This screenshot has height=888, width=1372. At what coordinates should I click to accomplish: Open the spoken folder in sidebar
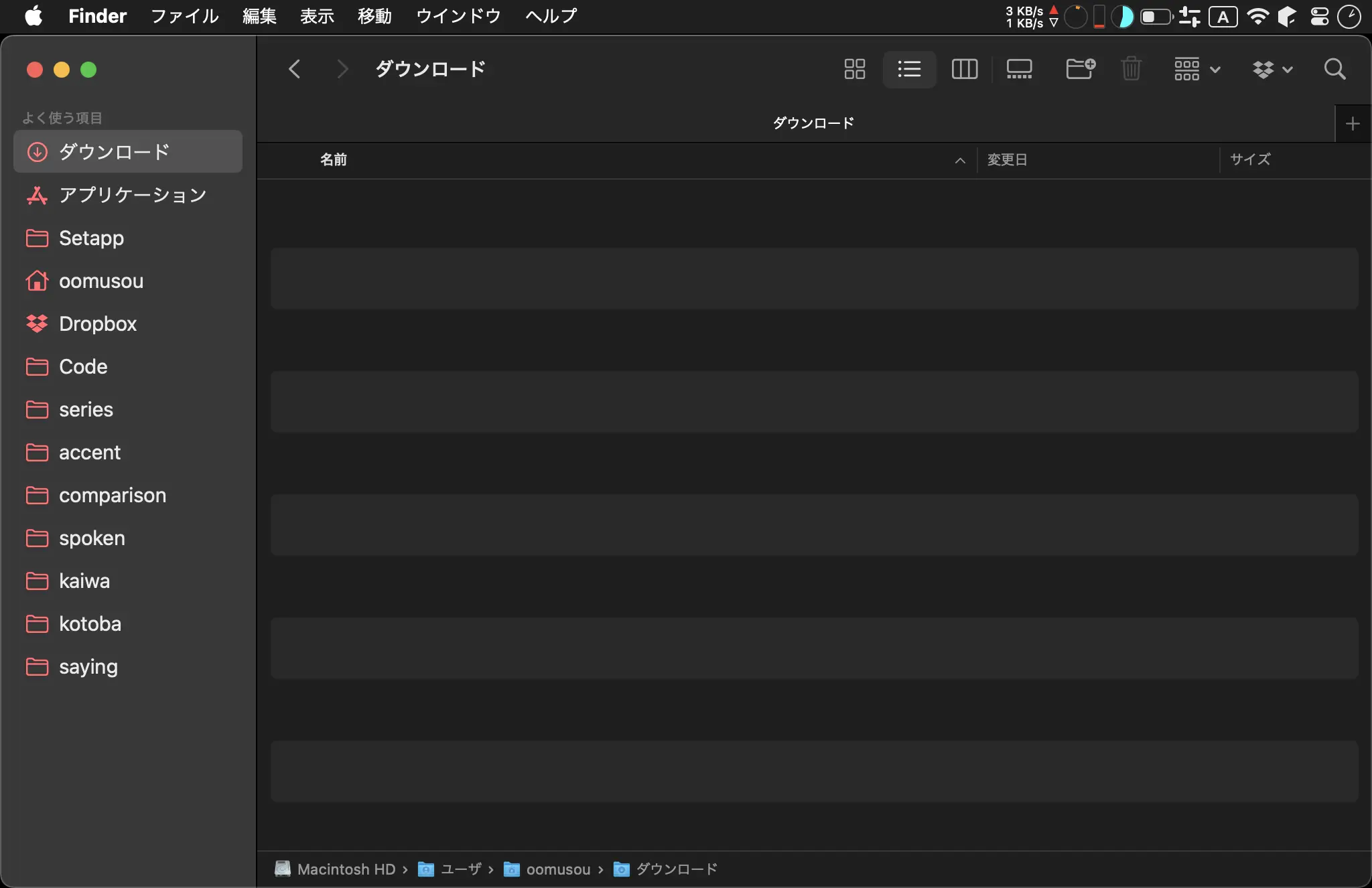128,538
